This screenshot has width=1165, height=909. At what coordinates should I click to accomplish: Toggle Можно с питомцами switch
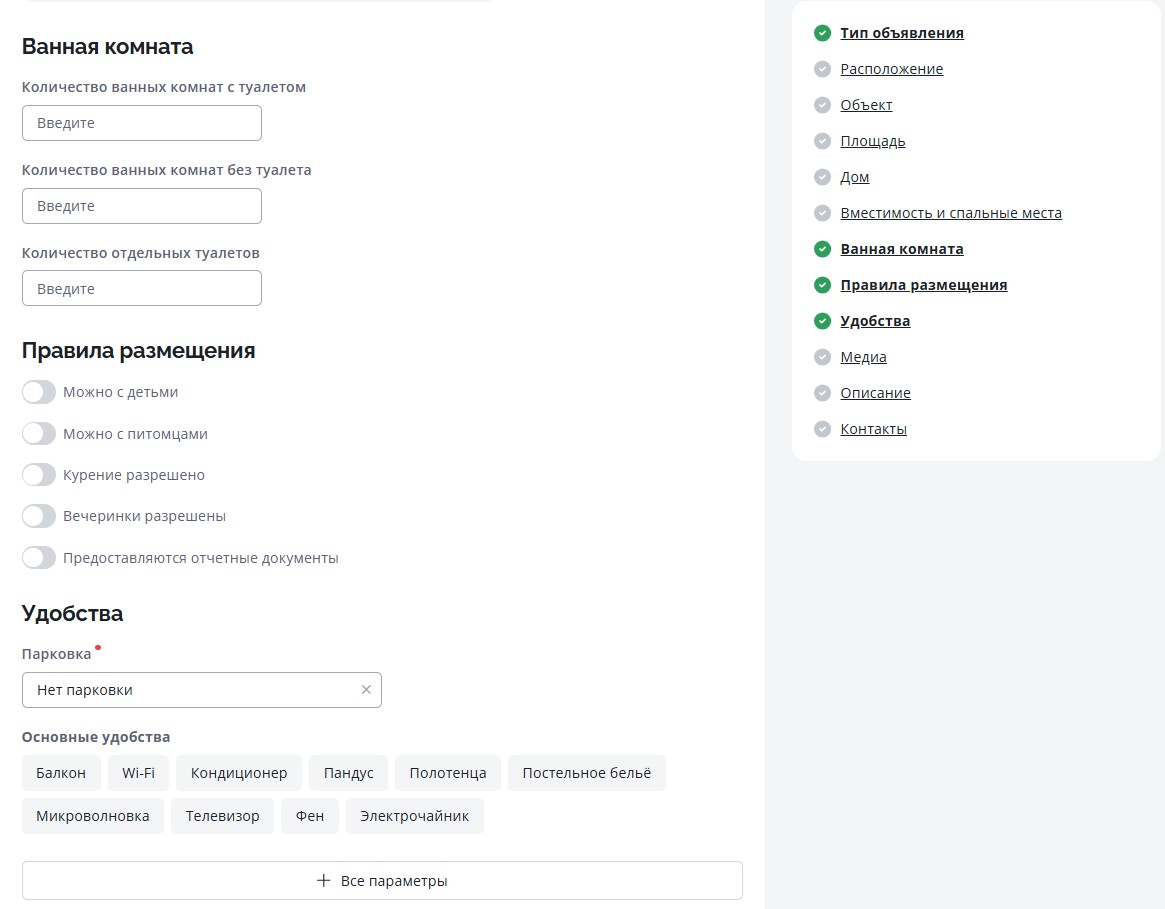coord(39,434)
